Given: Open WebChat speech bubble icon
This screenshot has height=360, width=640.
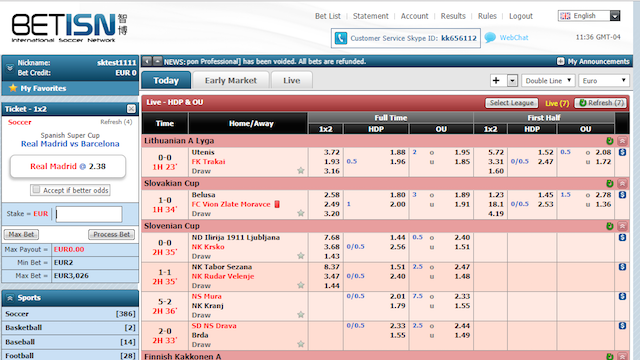Looking at the screenshot, I should tap(490, 38).
